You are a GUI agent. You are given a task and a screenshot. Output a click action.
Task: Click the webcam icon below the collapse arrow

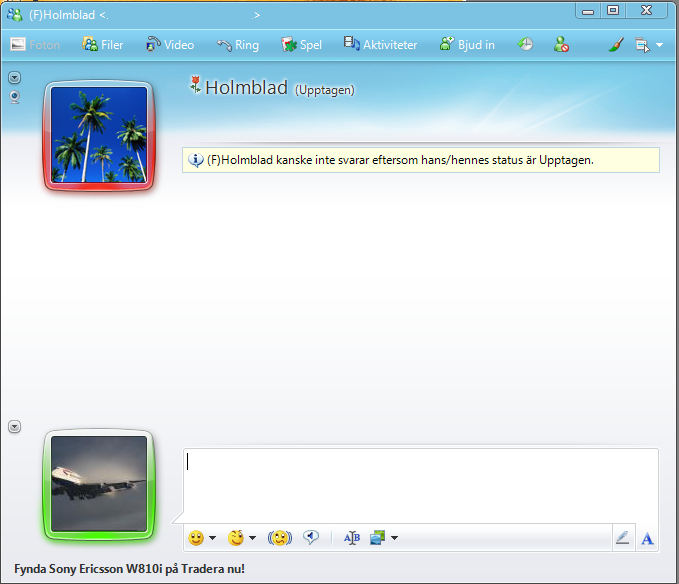[x=15, y=97]
